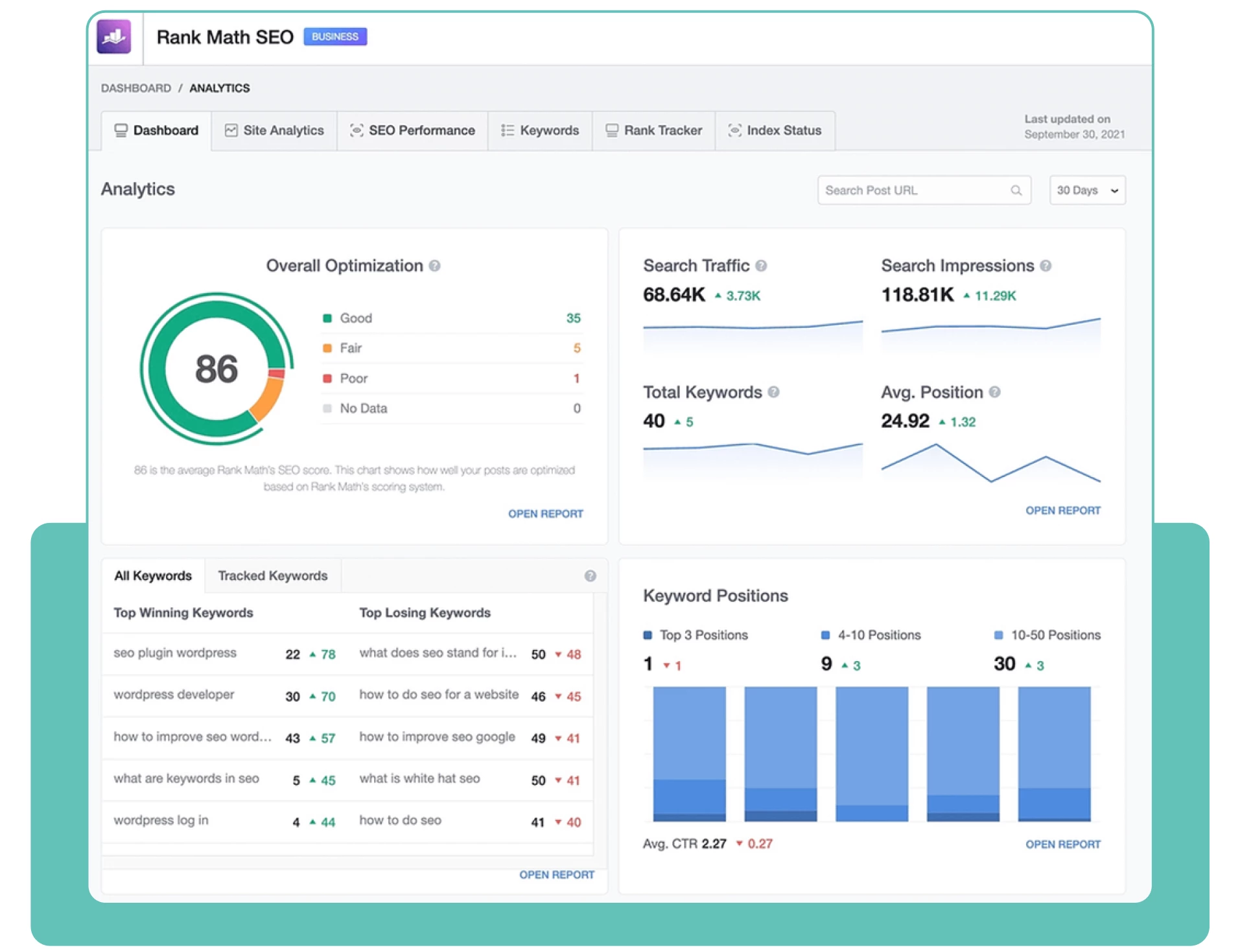This screenshot has height=952, width=1240.
Task: Click the Good count 35
Action: (x=573, y=318)
